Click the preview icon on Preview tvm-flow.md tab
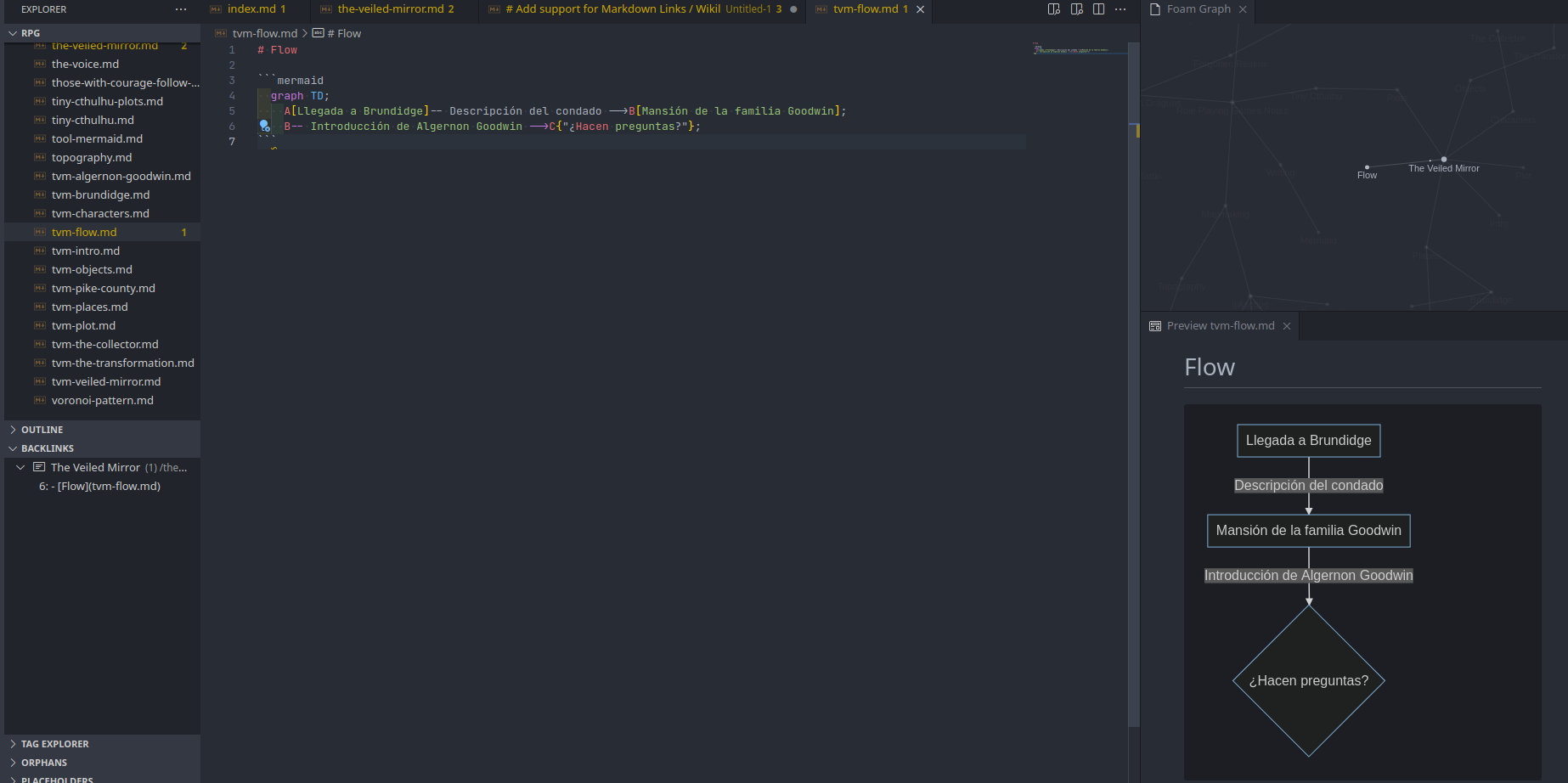 [1155, 325]
